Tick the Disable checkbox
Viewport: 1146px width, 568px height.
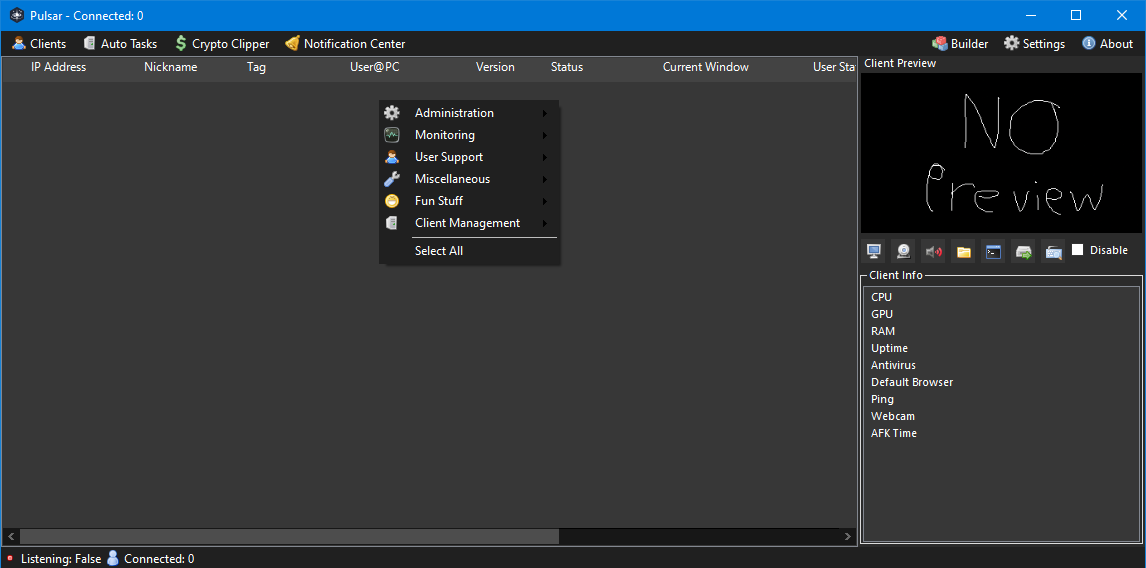(x=1077, y=250)
